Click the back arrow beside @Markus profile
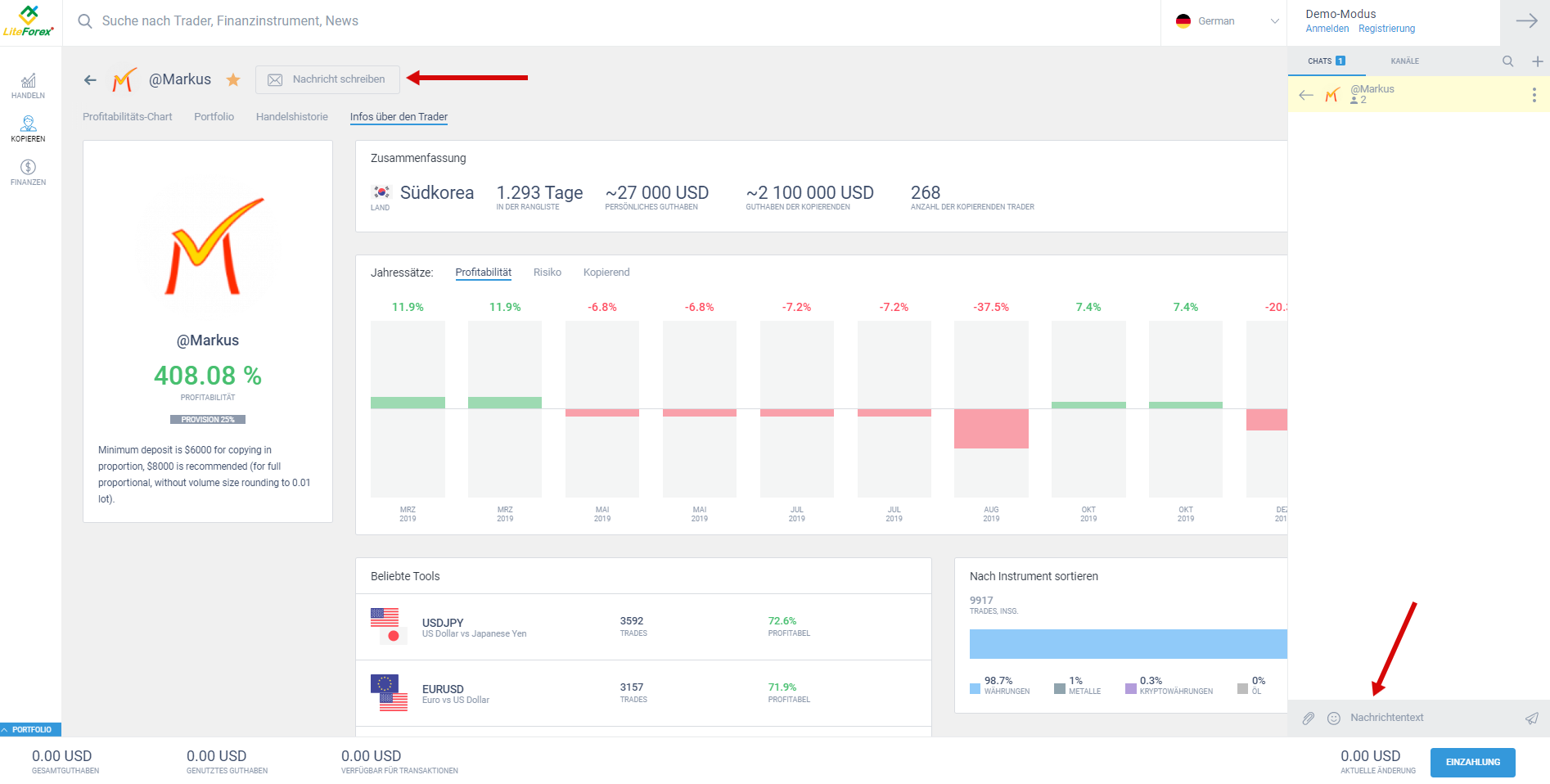The image size is (1550, 784). click(90, 80)
